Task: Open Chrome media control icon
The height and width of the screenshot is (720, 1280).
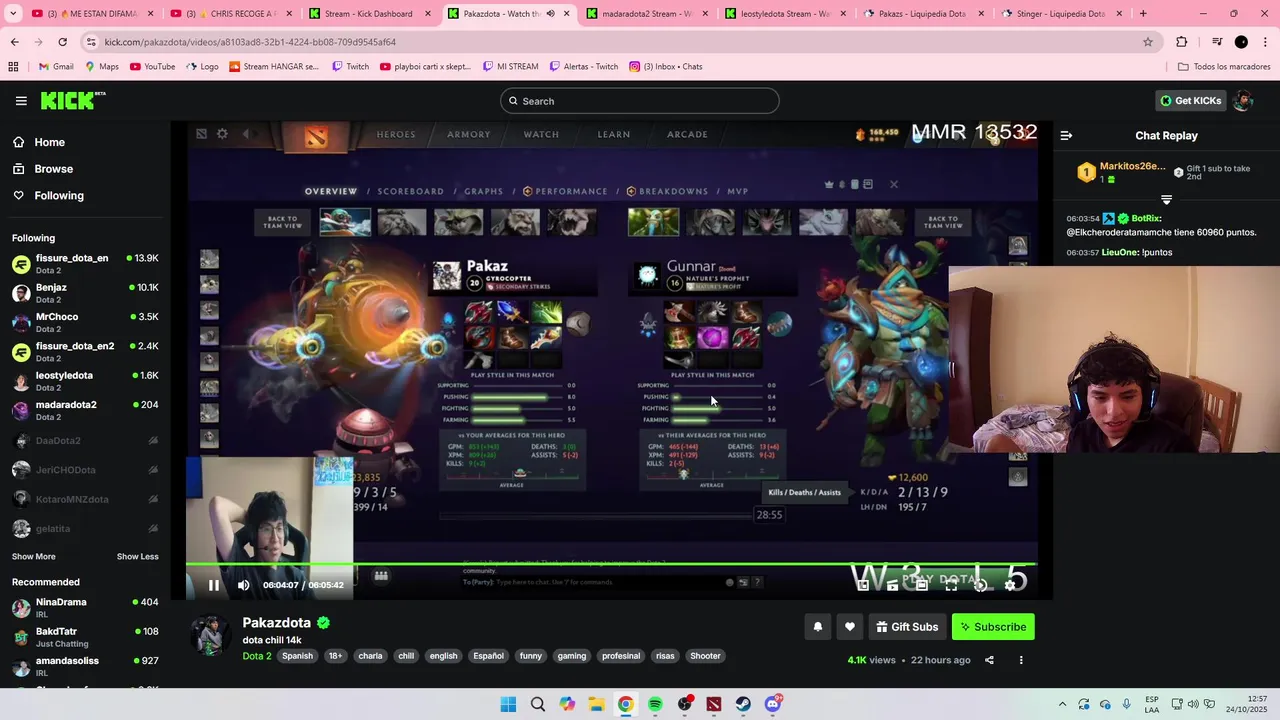Action: coord(1217,42)
